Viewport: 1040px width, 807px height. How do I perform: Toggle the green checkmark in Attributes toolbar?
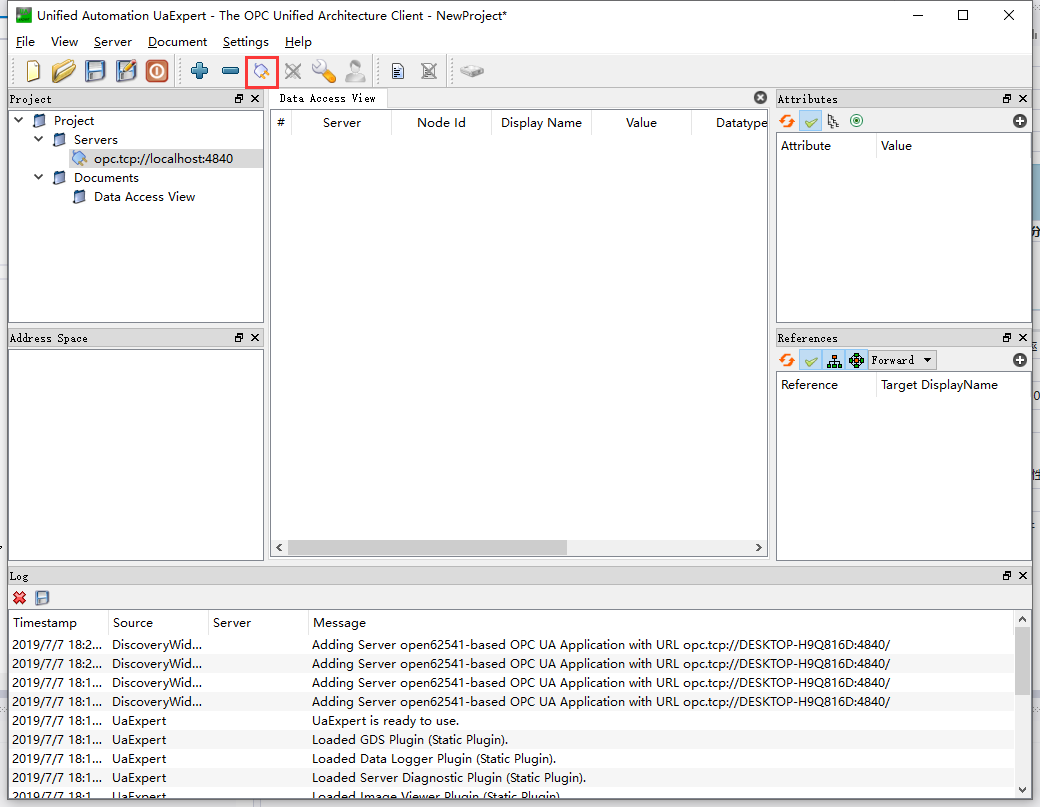811,121
